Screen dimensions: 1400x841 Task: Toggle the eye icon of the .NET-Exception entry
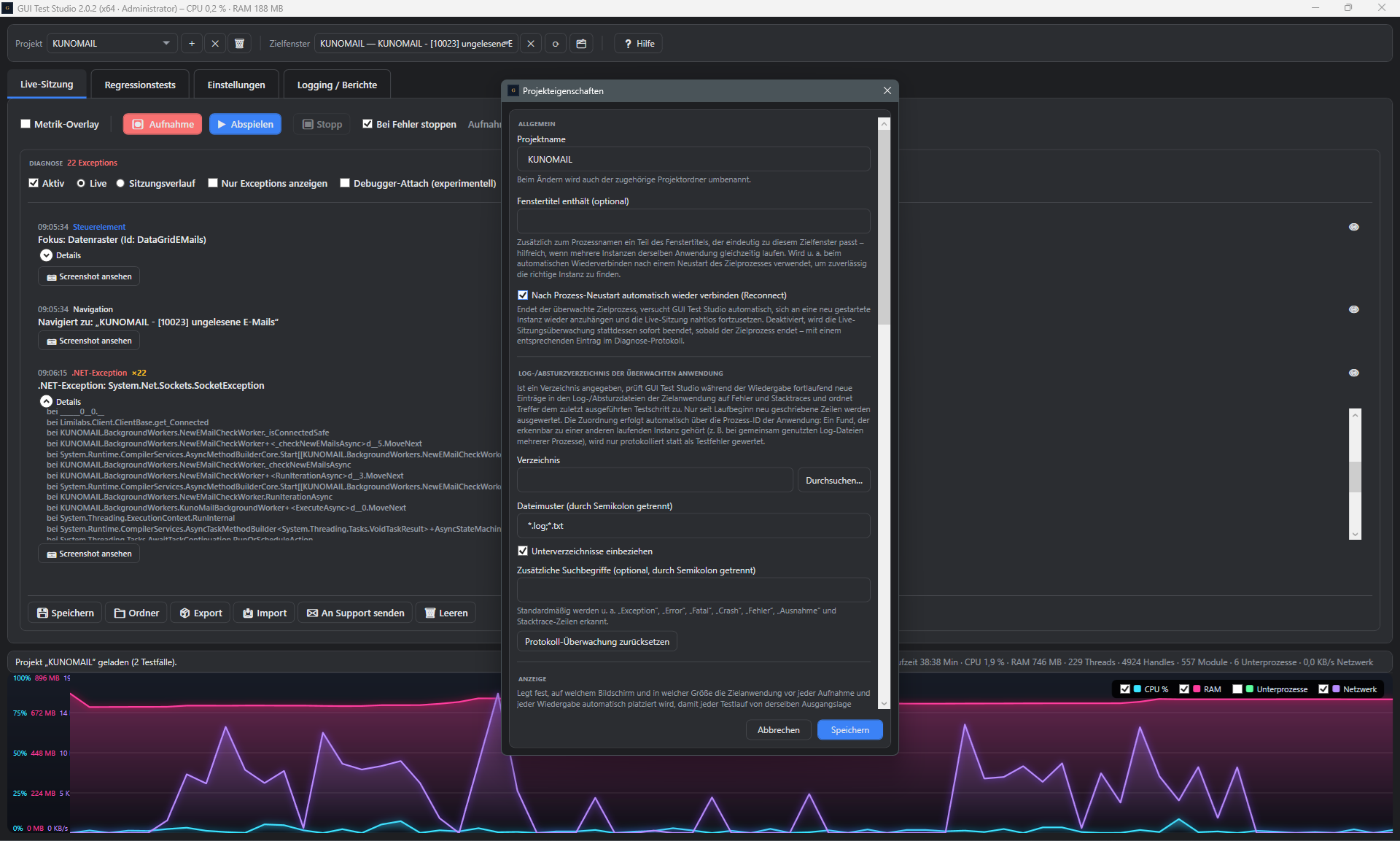1353,373
